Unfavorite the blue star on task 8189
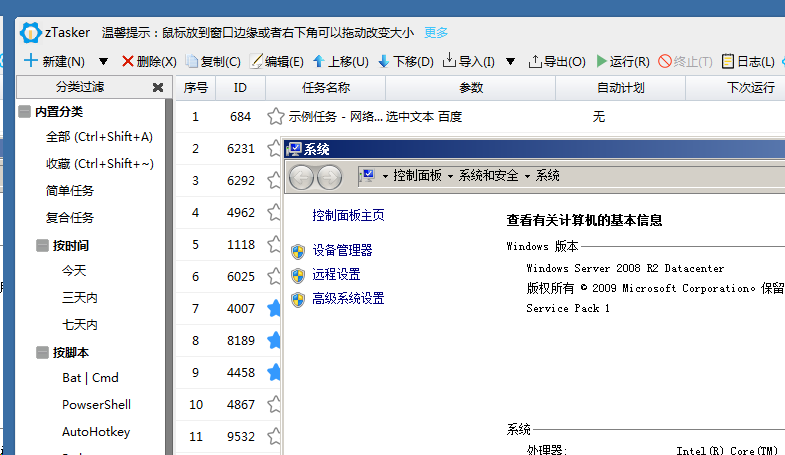This screenshot has height=455, width=785. pyautogui.click(x=274, y=340)
